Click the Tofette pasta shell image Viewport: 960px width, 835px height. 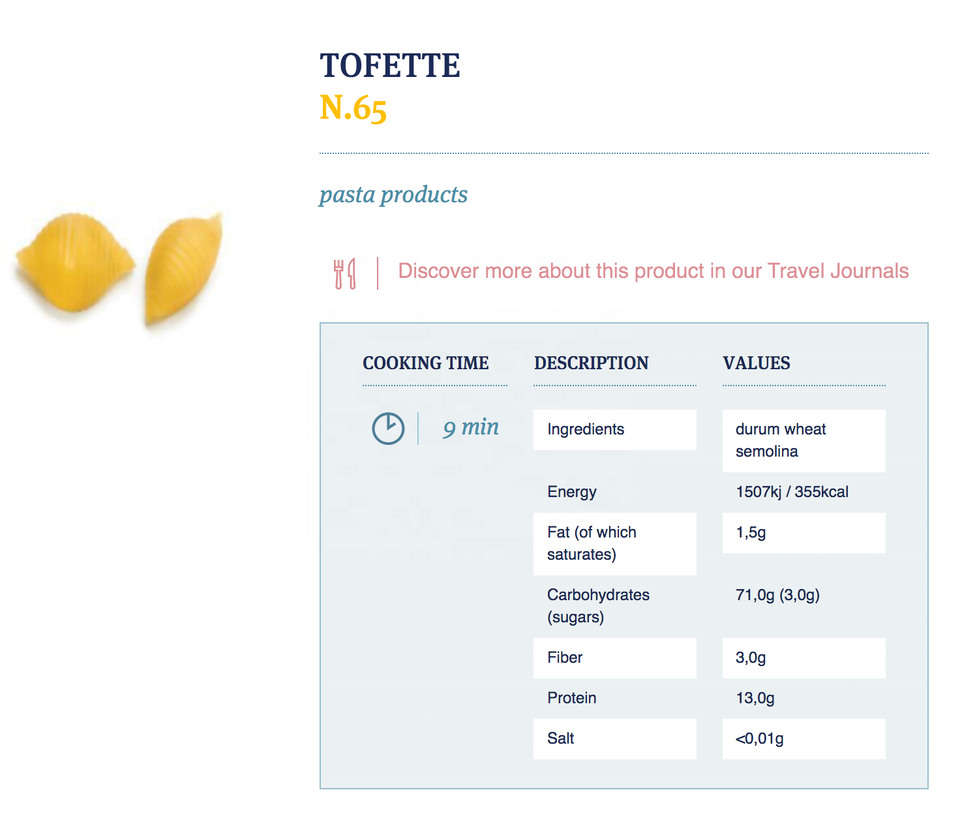click(x=120, y=268)
